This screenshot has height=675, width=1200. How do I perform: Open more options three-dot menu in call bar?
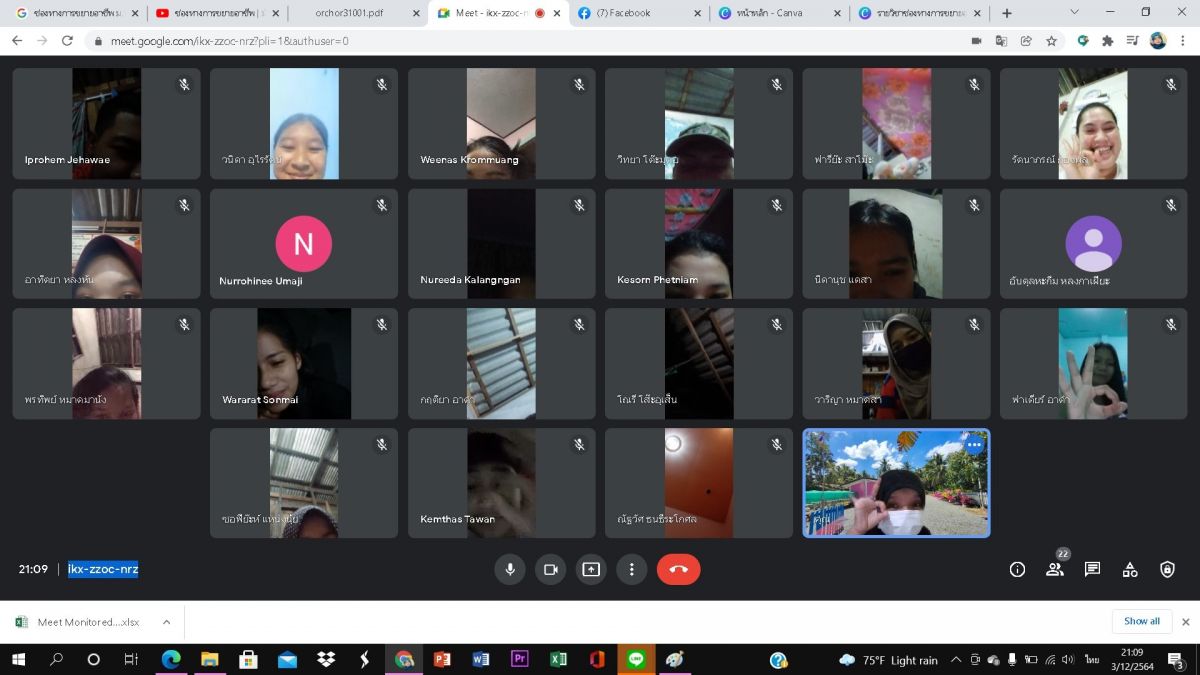coord(631,569)
